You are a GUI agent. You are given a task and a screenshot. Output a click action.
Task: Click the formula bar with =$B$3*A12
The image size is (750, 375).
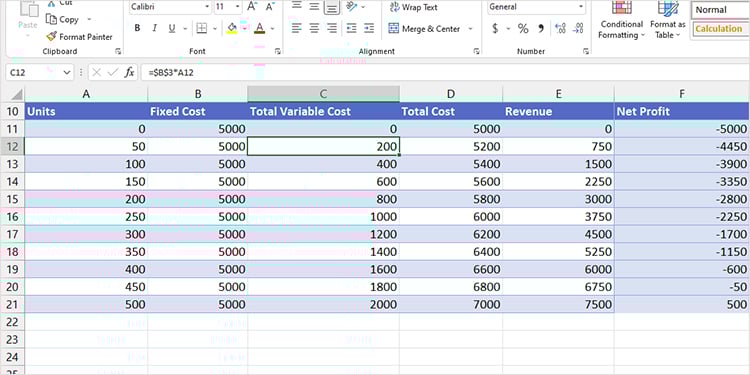[445, 73]
